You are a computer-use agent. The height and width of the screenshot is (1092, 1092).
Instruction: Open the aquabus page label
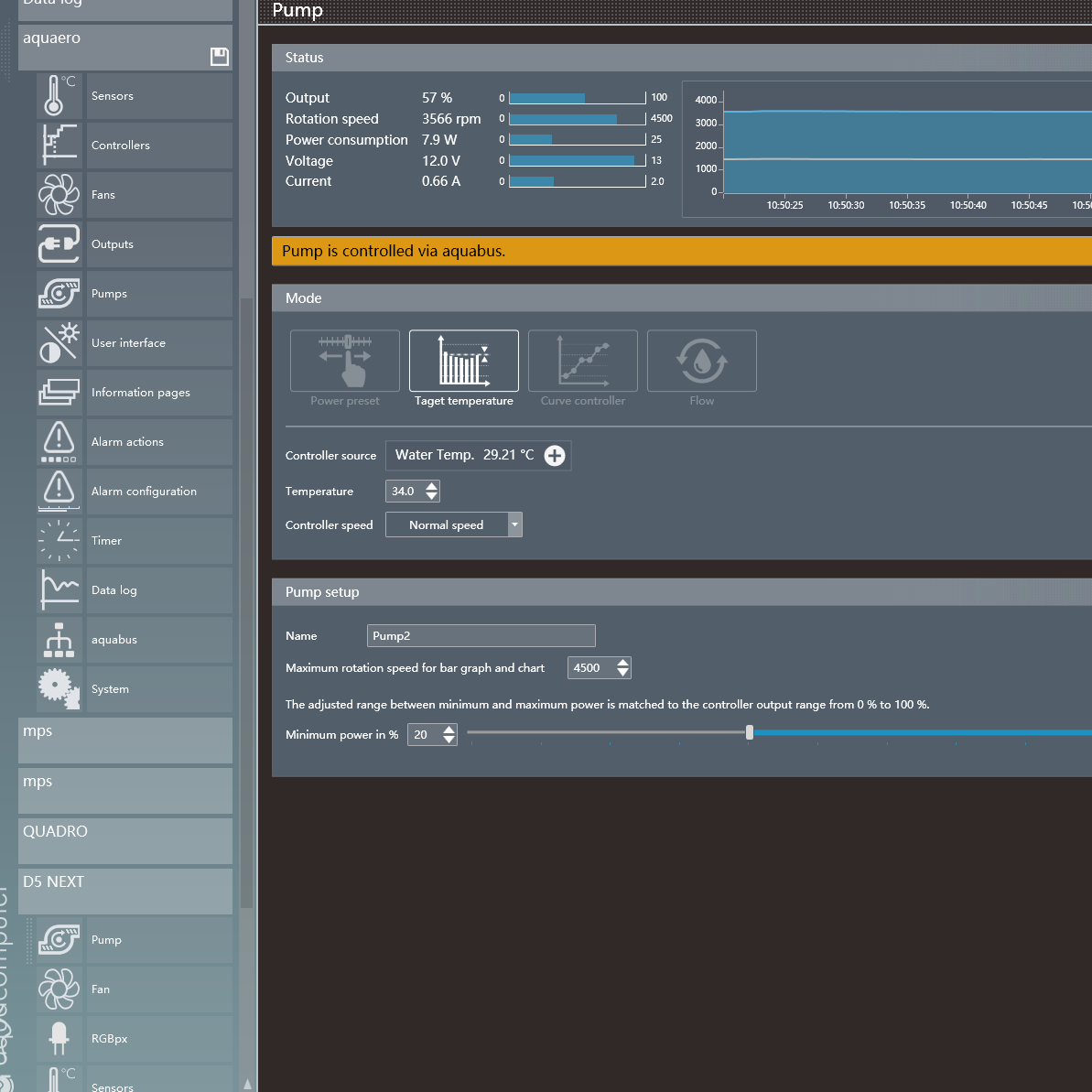click(159, 640)
